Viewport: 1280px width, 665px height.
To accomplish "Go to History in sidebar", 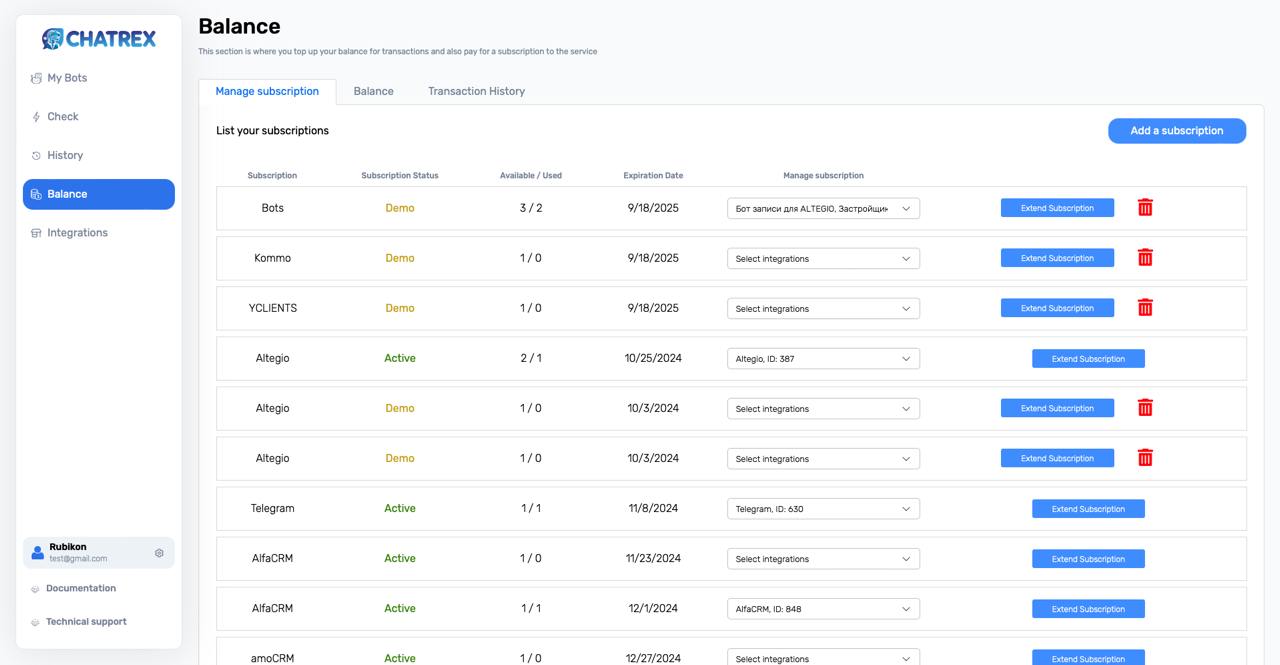I will [x=99, y=155].
